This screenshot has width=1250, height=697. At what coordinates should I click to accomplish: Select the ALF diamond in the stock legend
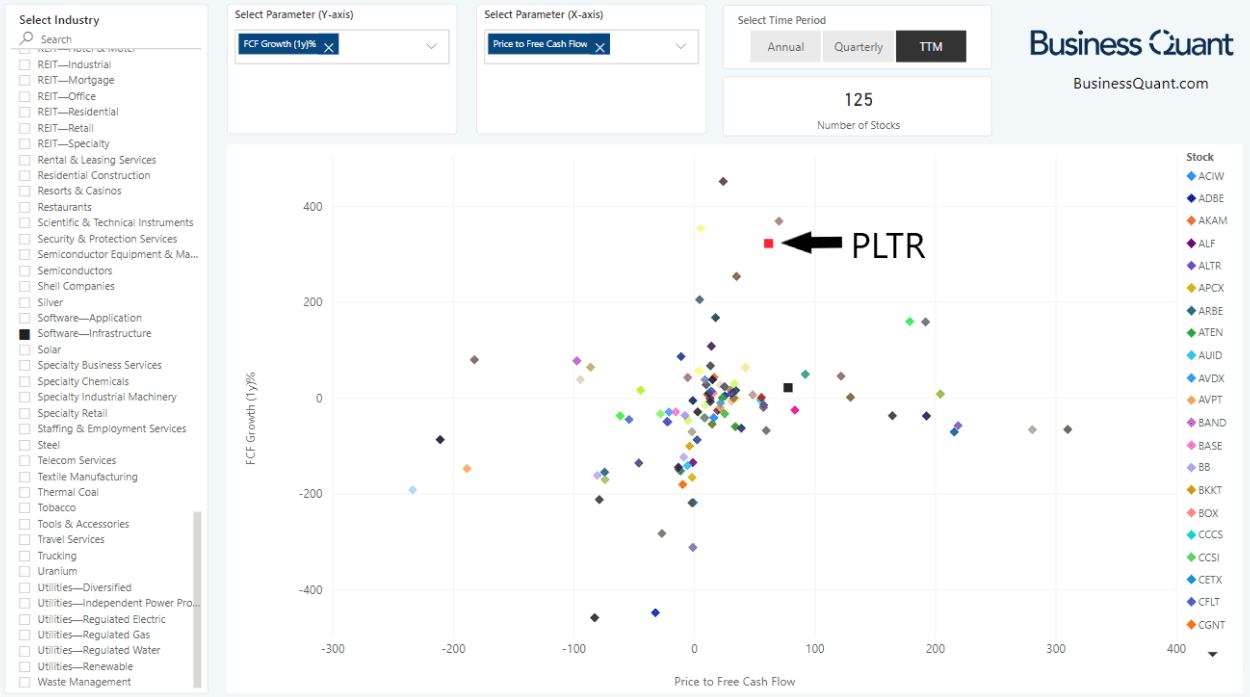tap(1191, 243)
